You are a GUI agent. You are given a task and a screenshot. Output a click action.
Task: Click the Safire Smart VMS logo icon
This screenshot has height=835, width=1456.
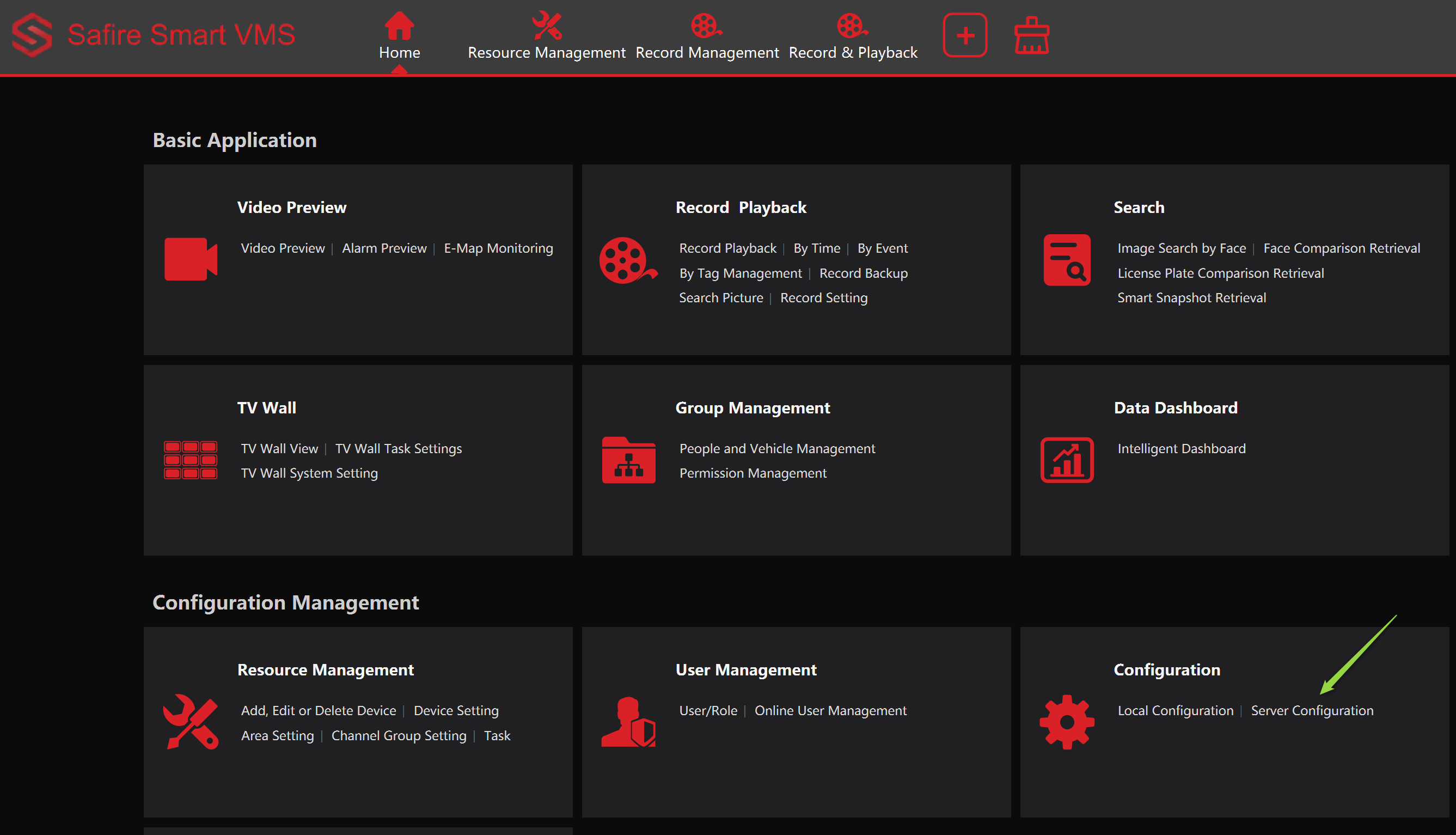pyautogui.click(x=32, y=34)
